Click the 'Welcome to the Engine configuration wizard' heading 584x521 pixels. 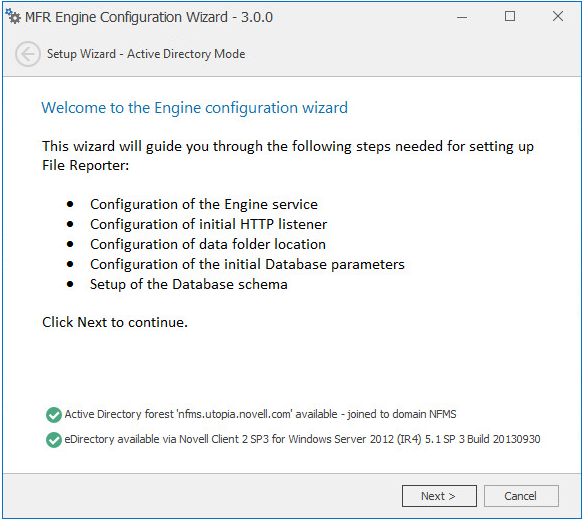click(194, 108)
